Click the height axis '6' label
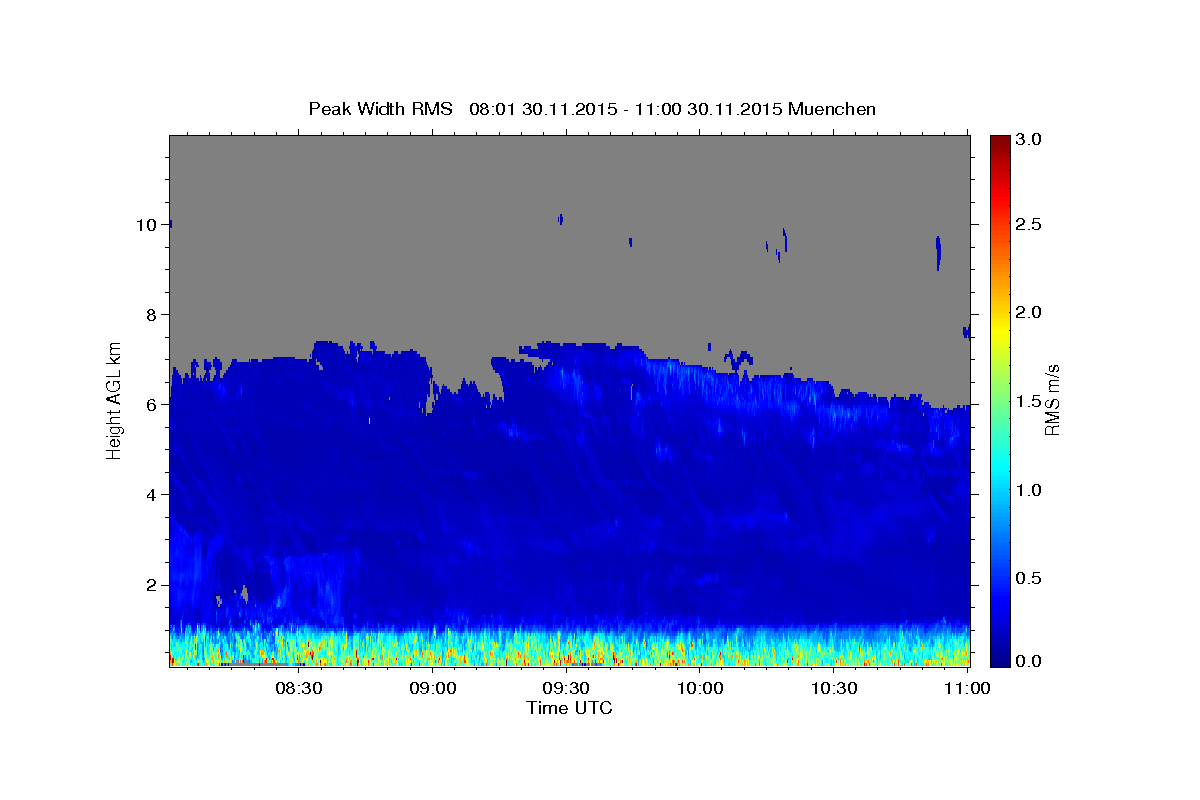Image resolution: width=1200 pixels, height=800 pixels. coord(152,405)
